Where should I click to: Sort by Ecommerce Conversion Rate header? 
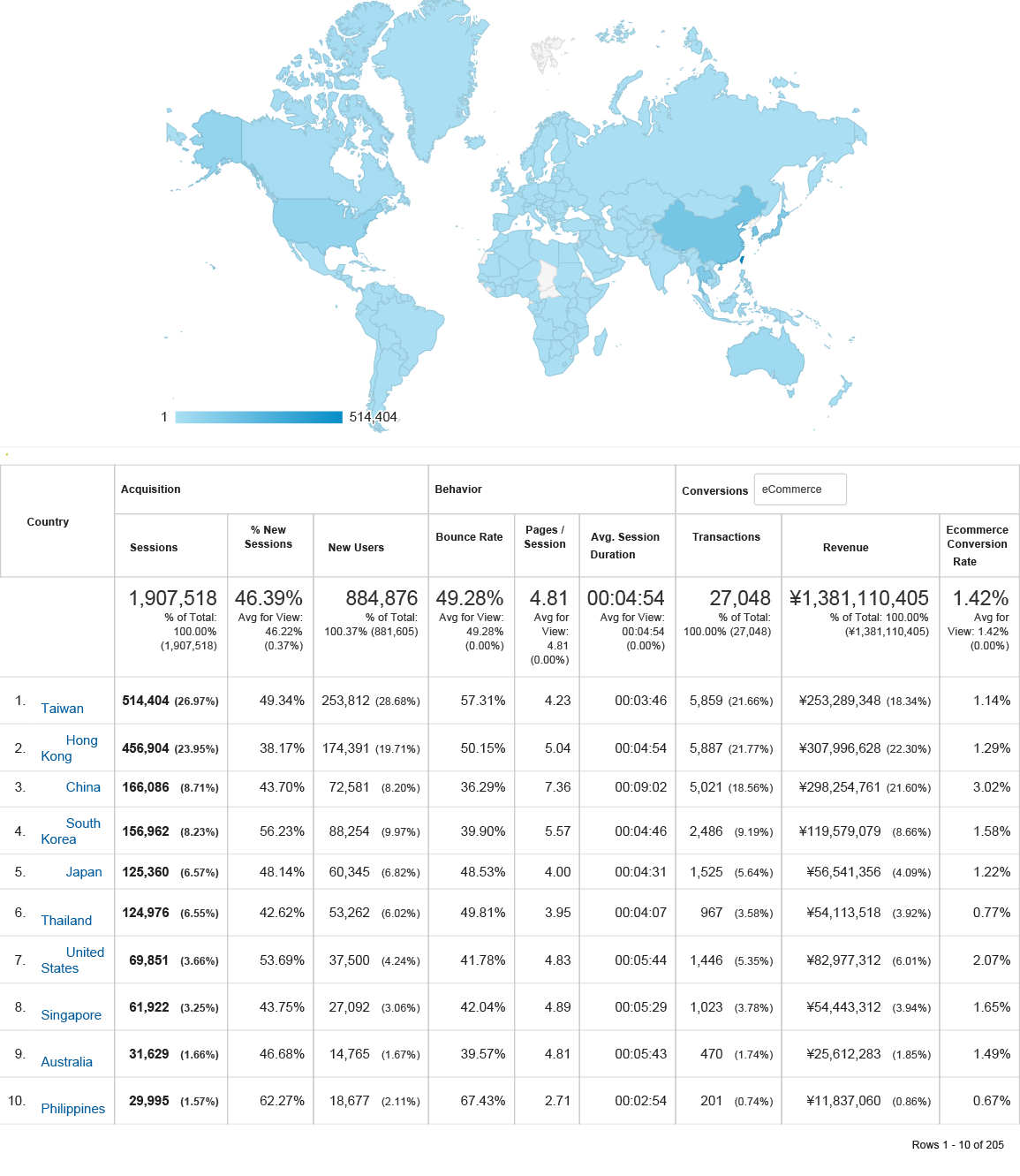[x=977, y=546]
